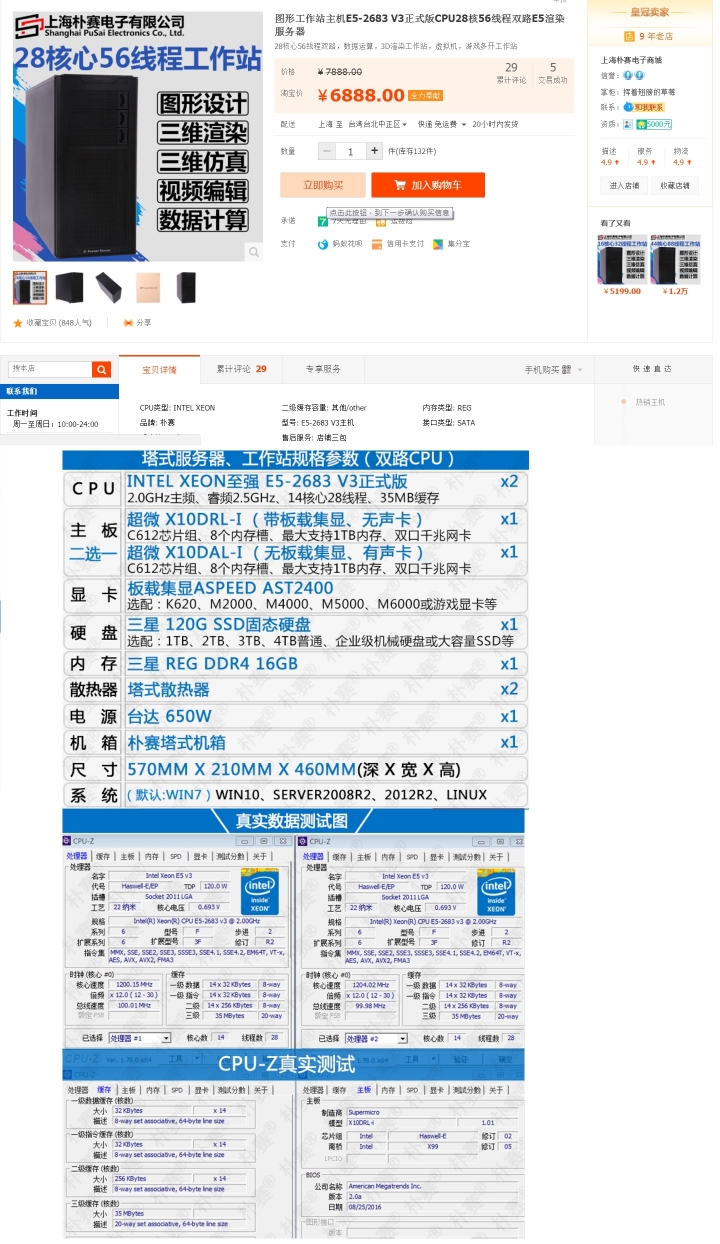This screenshot has height=1244, width=720.
Task: Decrease quantity with the minus button
Action: pyautogui.click(x=326, y=151)
